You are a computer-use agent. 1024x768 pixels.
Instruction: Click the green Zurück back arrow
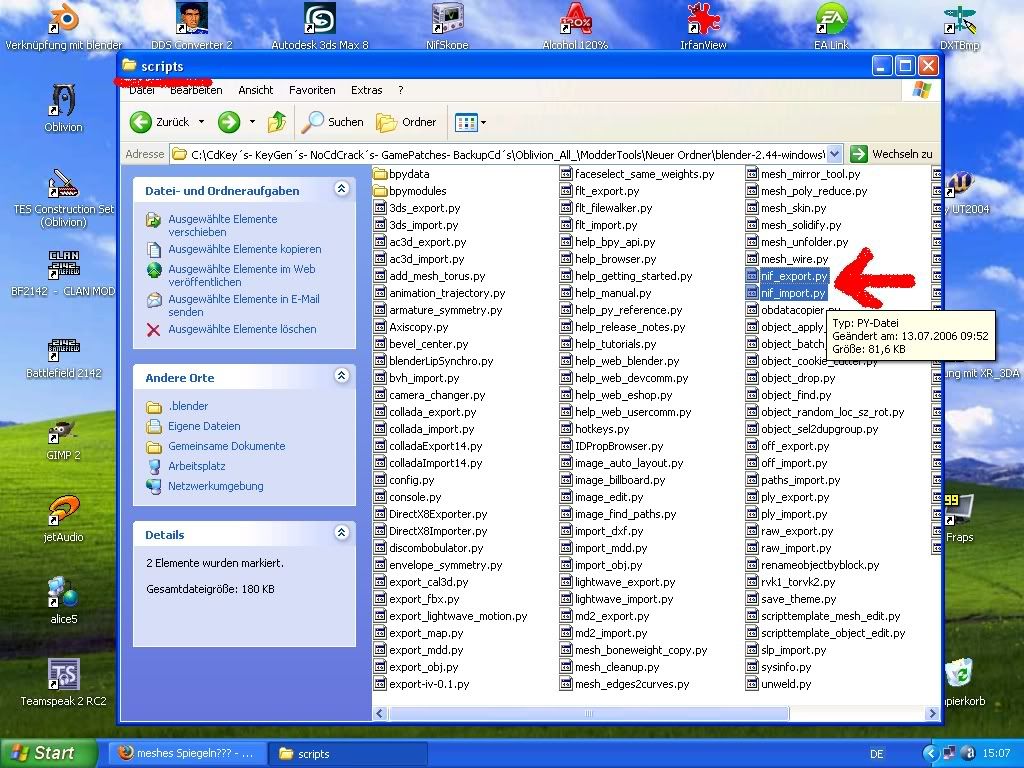click(x=141, y=122)
